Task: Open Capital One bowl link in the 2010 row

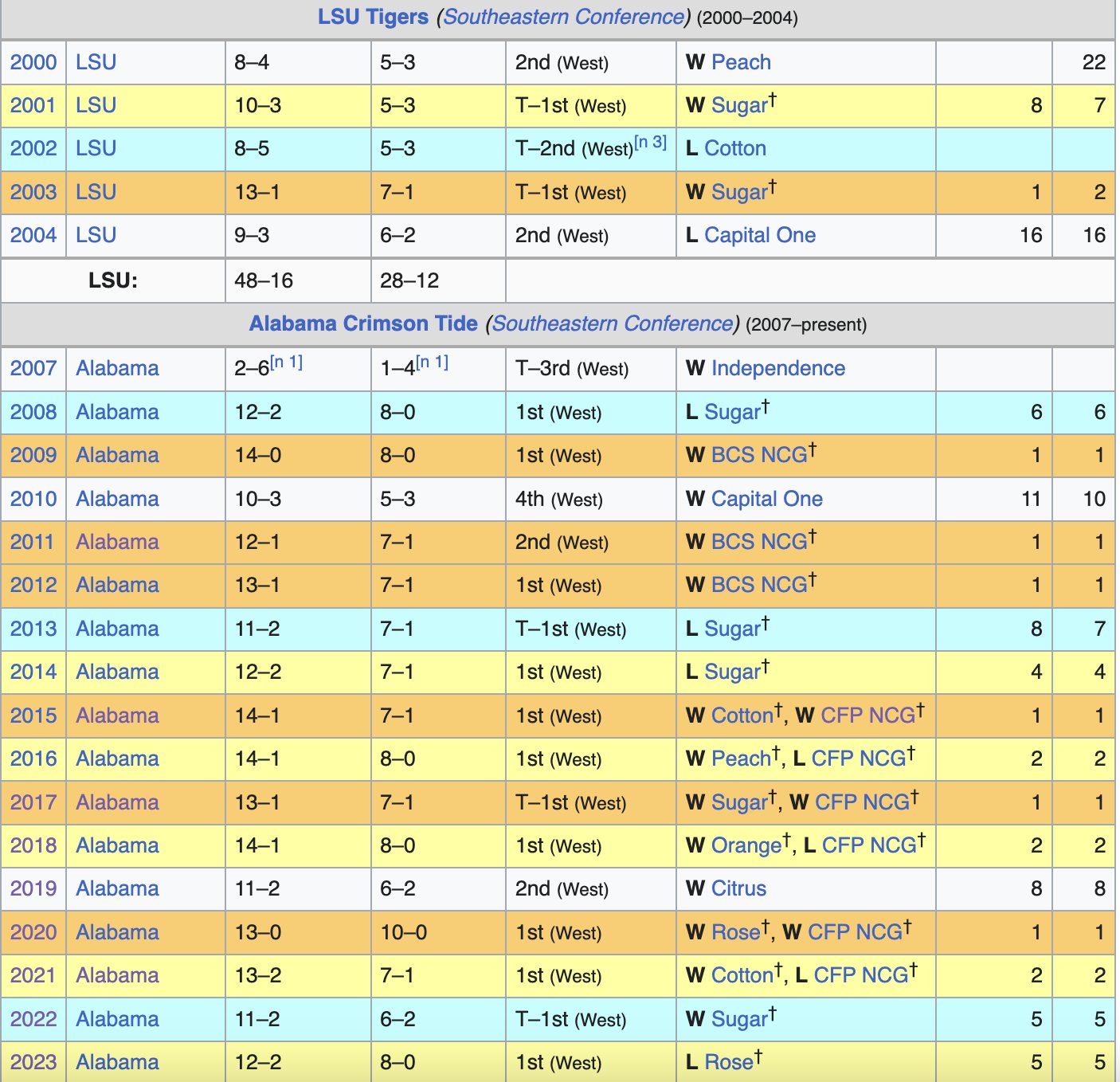Action: click(x=767, y=499)
